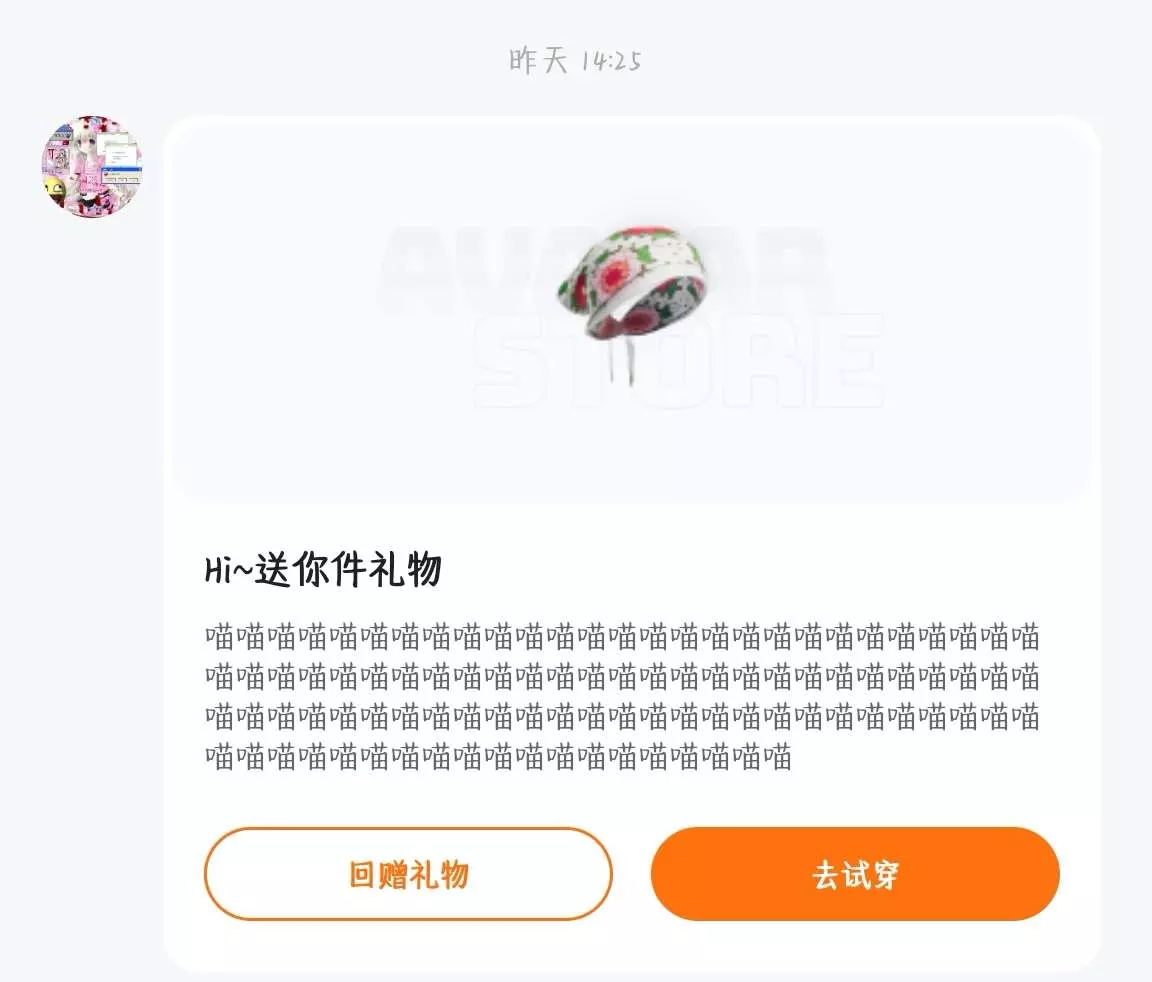Click the orange 去试穿 button

(855, 874)
